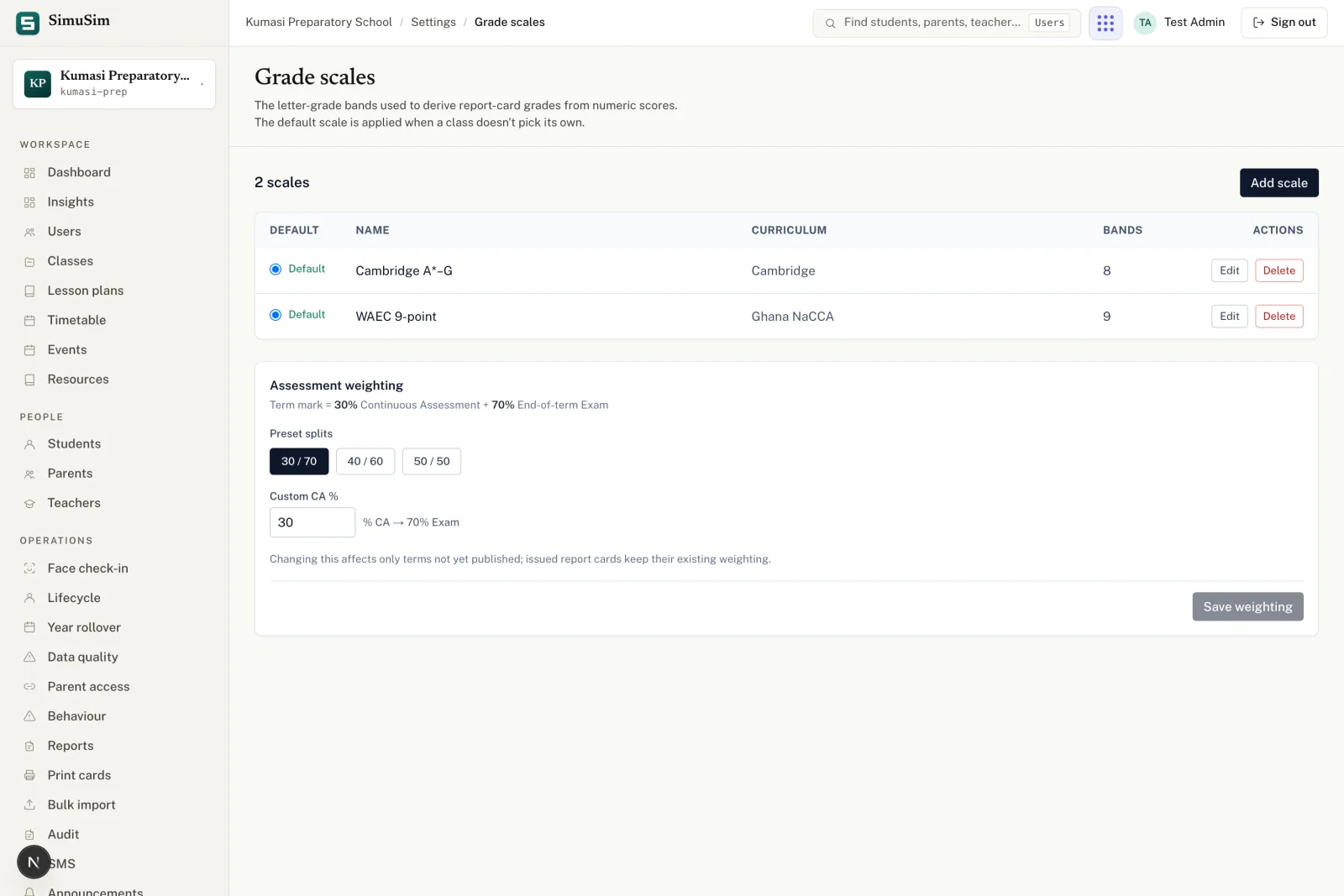This screenshot has height=896, width=1344.
Task: Click the Cambridge curriculum cell
Action: (783, 270)
